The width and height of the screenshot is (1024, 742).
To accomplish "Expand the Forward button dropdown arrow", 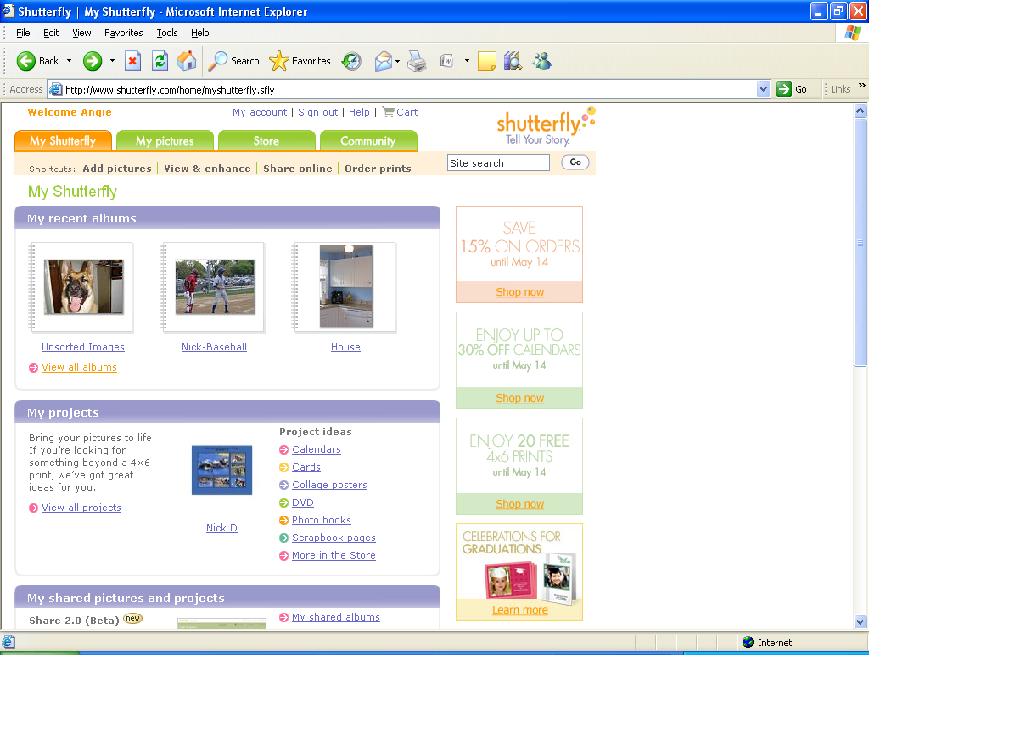I will pyautogui.click(x=112, y=61).
